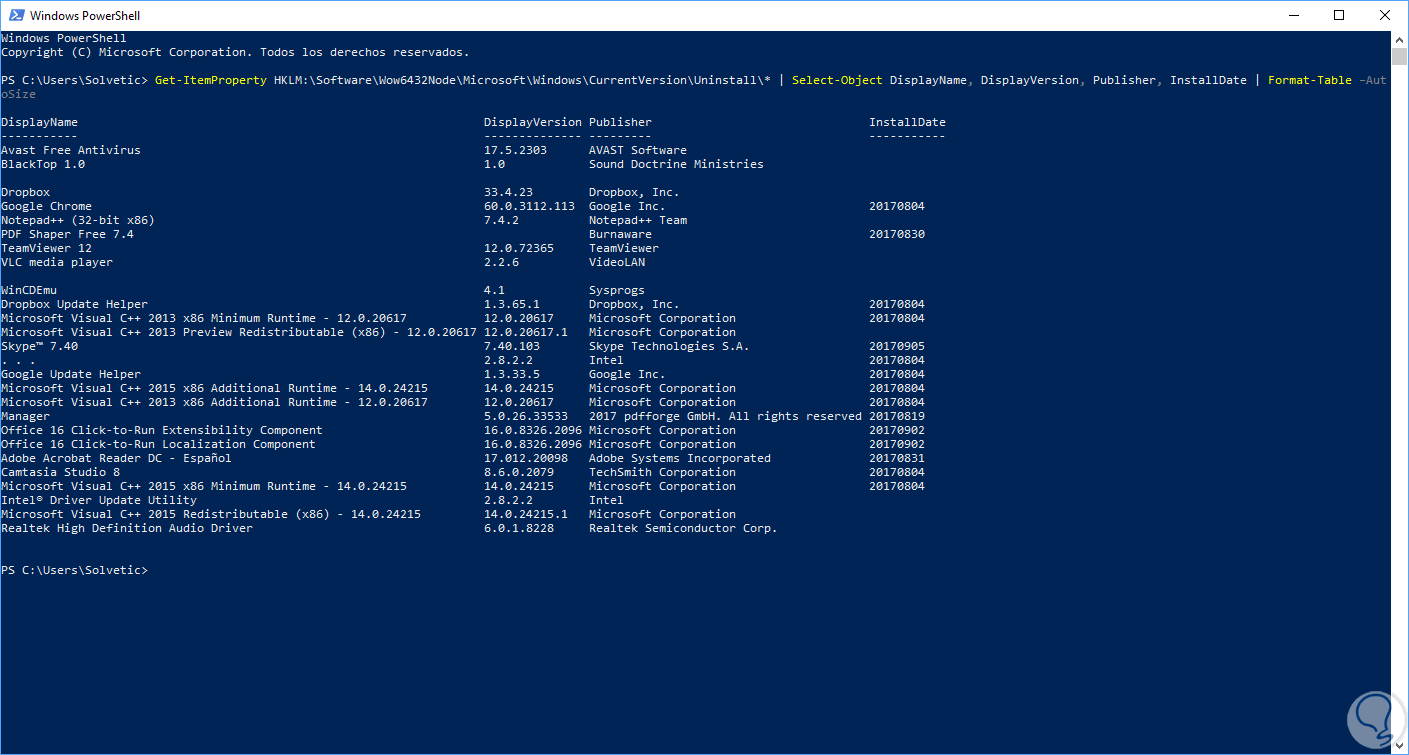Select the Manager display name
Image resolution: width=1409 pixels, height=755 pixels.
click(x=25, y=416)
